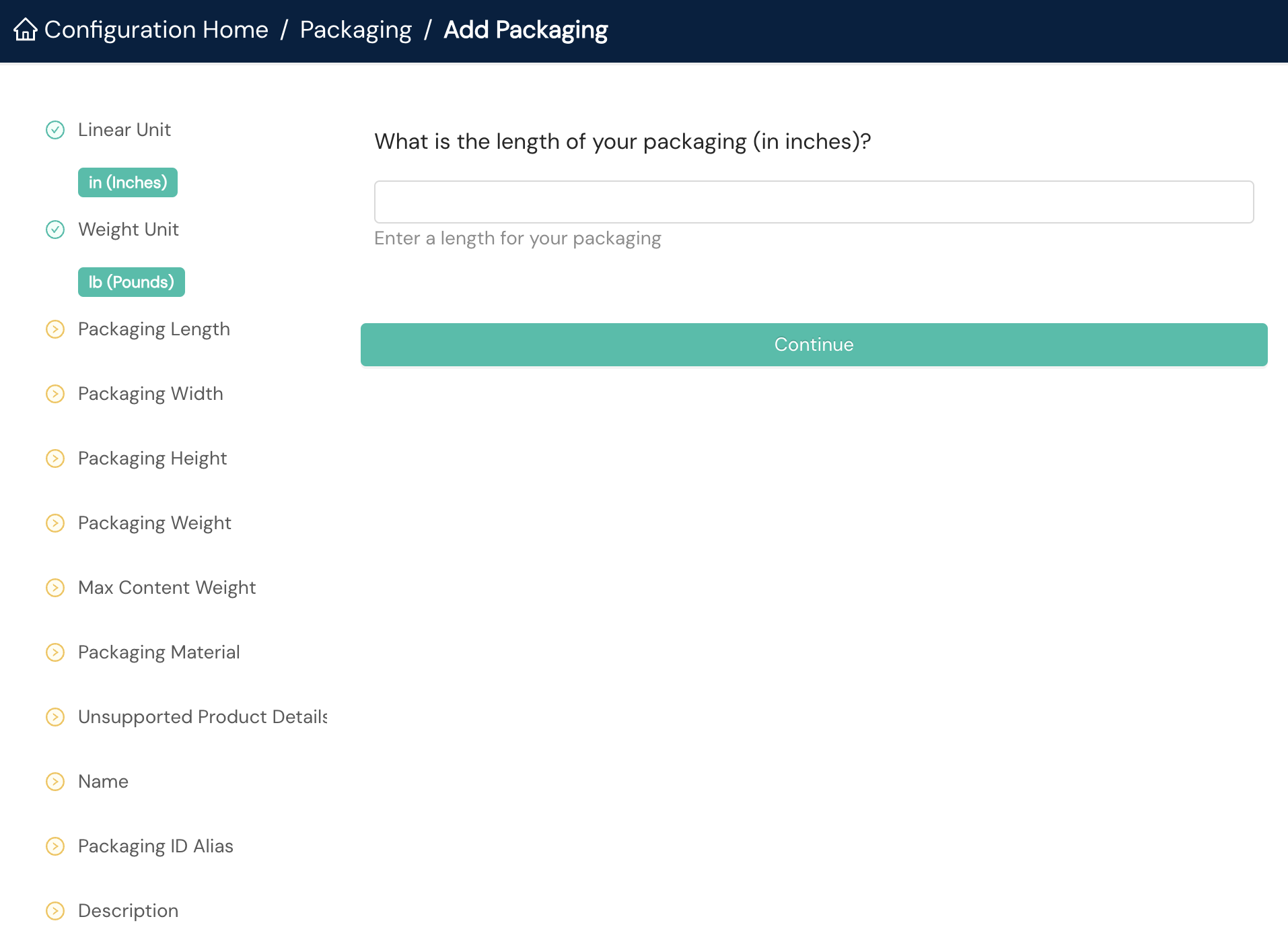Select the in (Inches) unit badge
This screenshot has height=952, width=1288.
click(127, 182)
